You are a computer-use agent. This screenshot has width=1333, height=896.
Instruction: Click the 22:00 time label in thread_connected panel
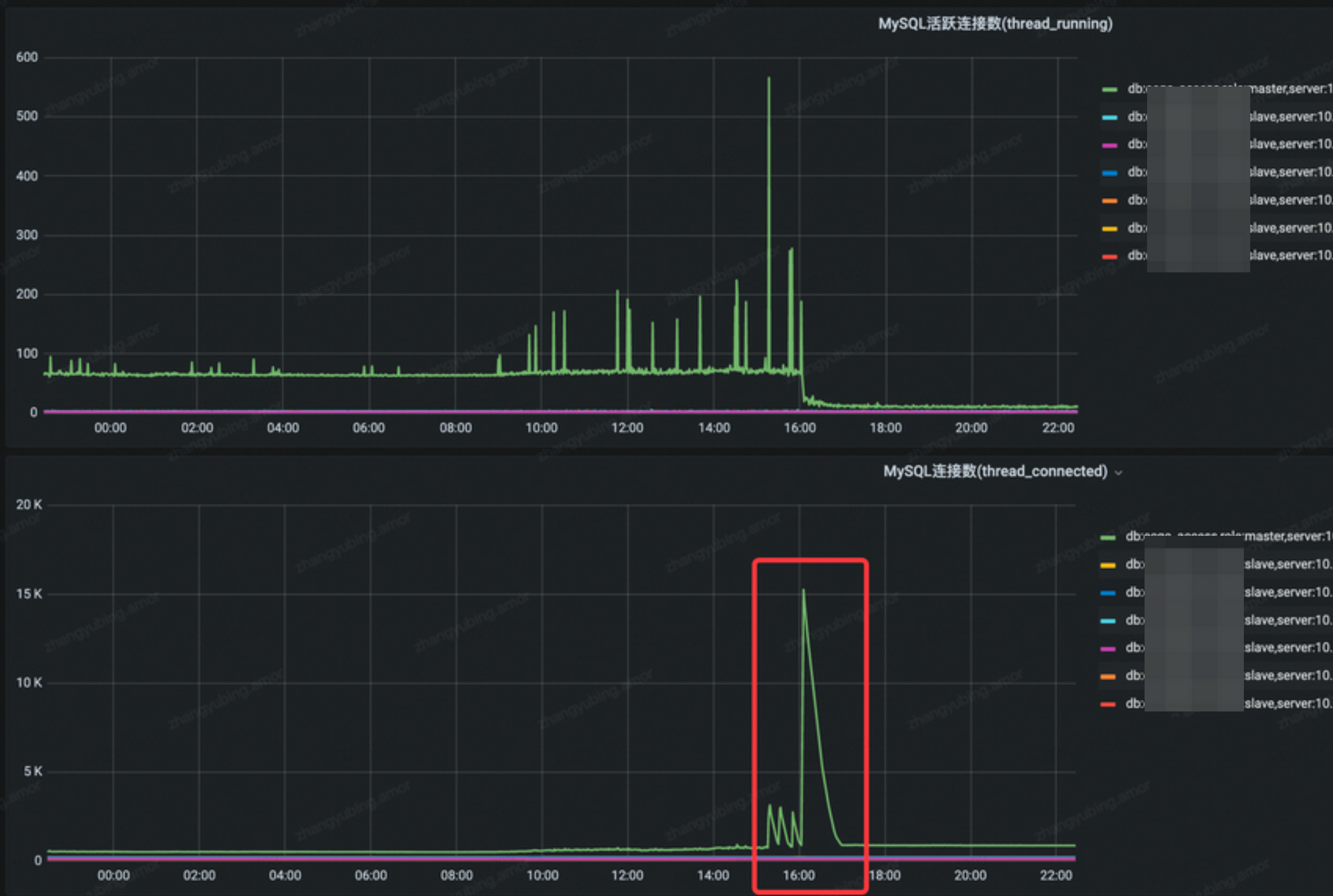click(1056, 876)
